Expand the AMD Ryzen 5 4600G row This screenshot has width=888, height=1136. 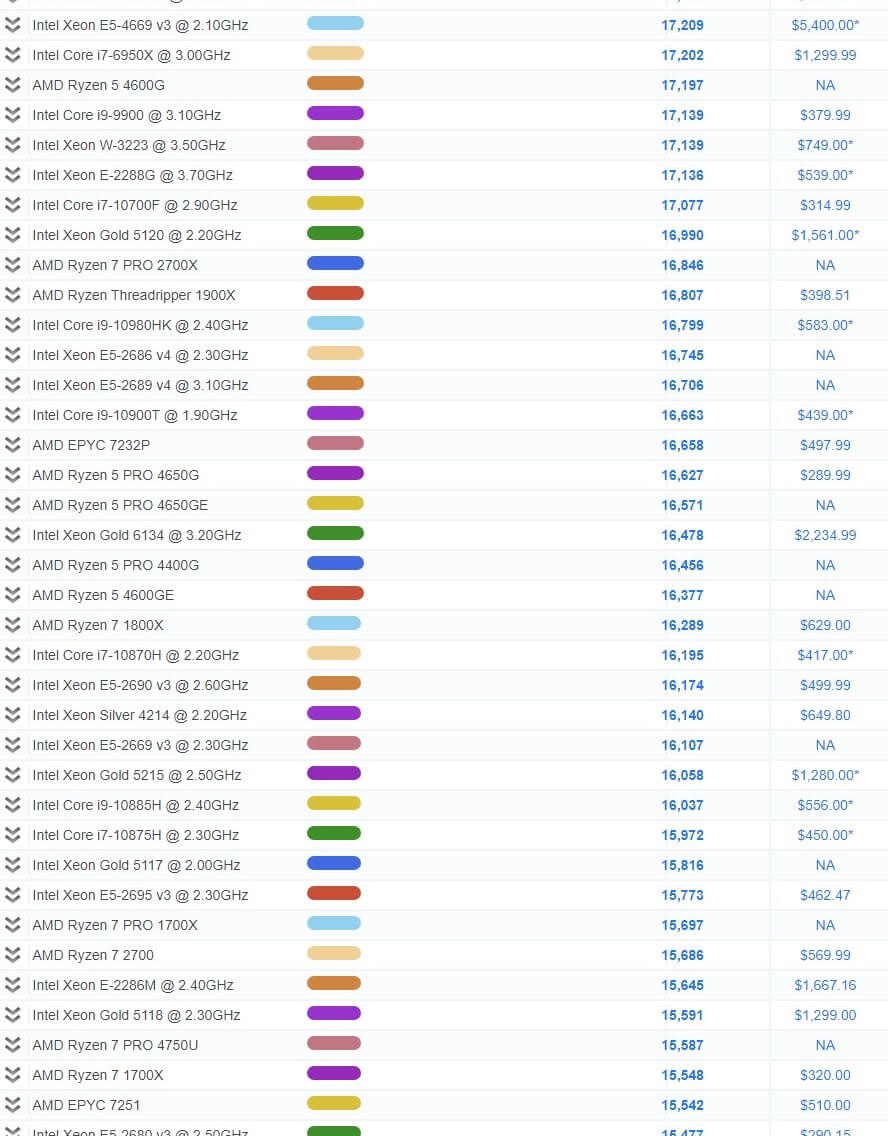coord(12,85)
